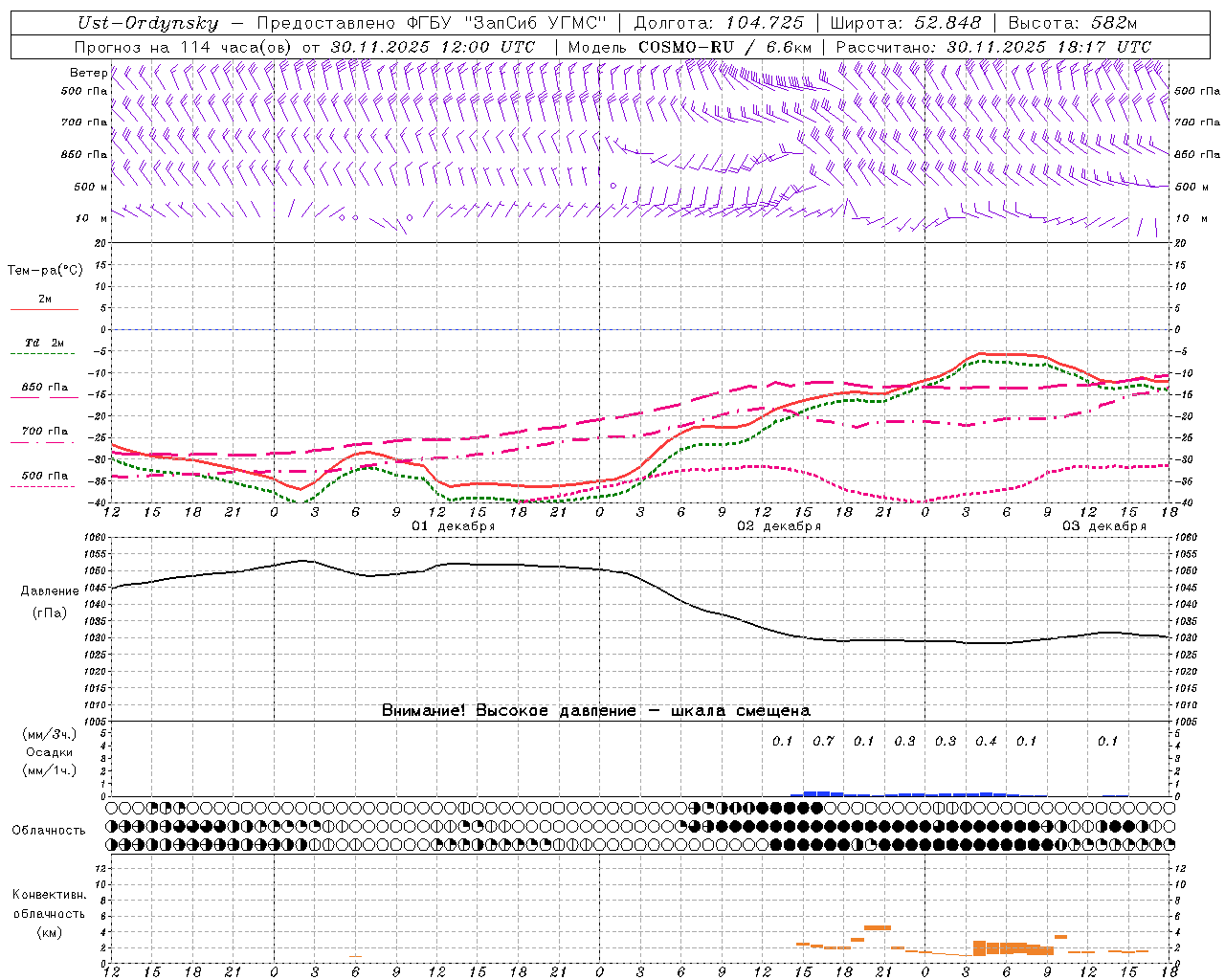The width and height of the screenshot is (1225, 980).
Task: Click the 850 гПа temperature legend label
Action: point(44,388)
